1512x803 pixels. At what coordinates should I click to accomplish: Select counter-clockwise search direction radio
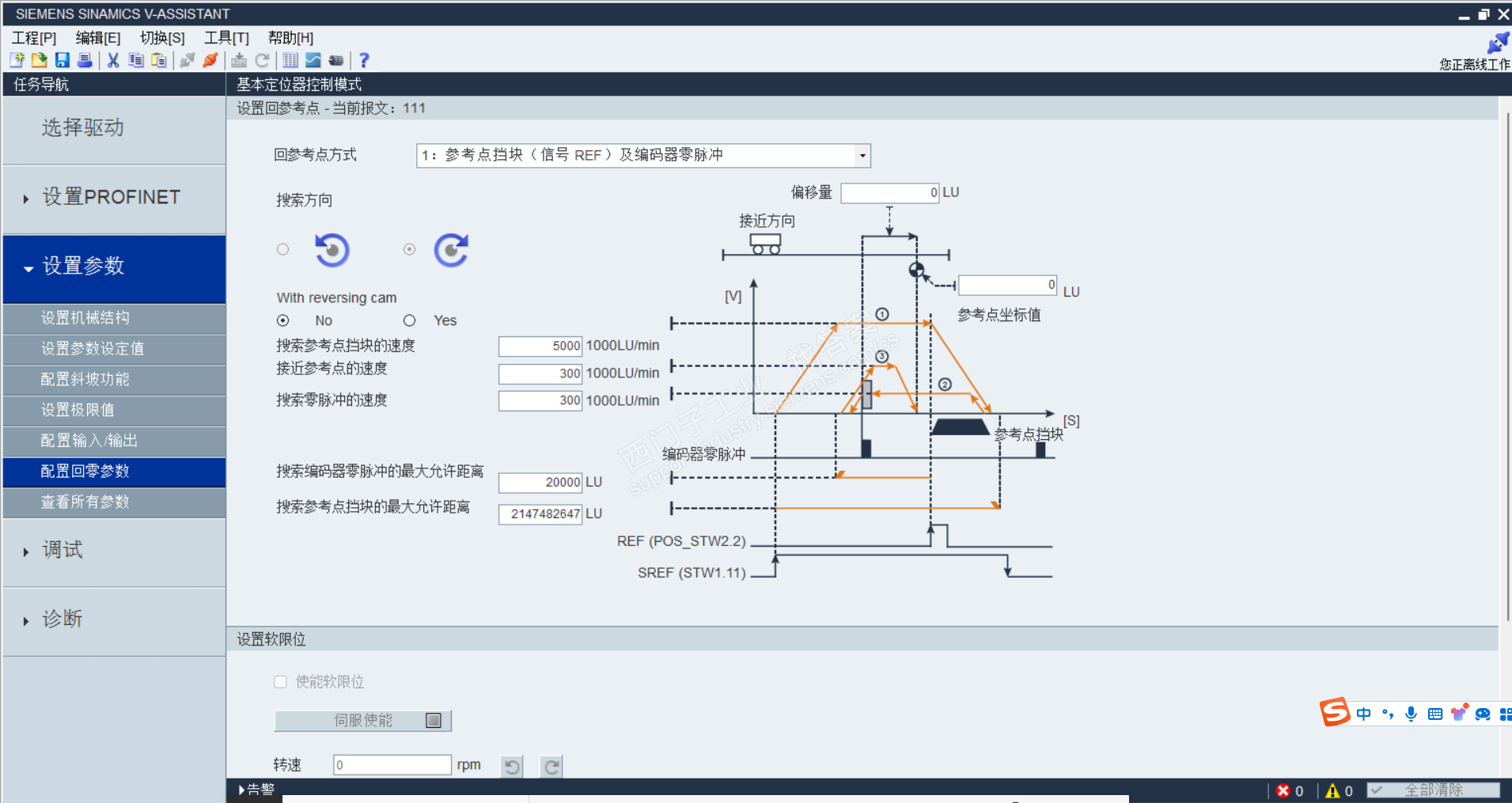(x=283, y=249)
